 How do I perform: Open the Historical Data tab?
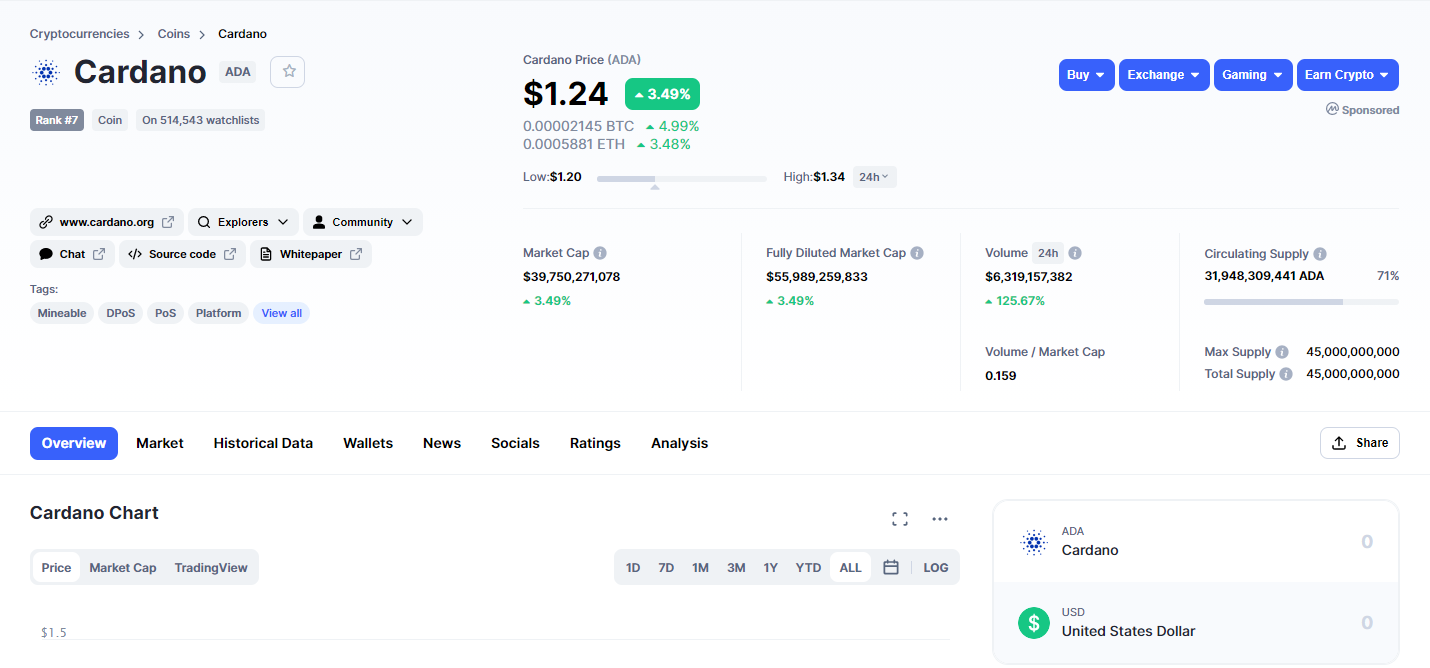263,443
